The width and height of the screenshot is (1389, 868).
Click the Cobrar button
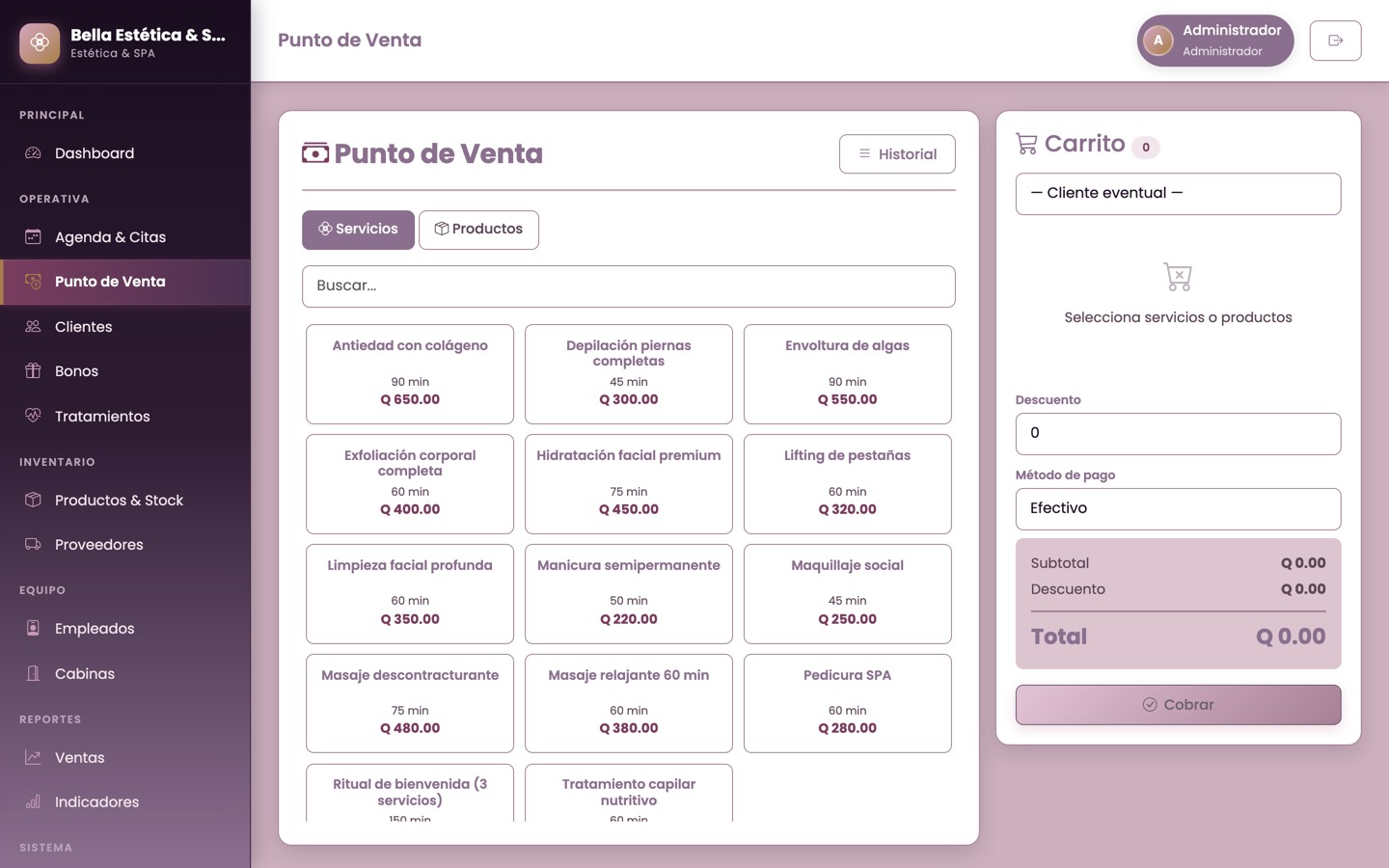[1178, 705]
